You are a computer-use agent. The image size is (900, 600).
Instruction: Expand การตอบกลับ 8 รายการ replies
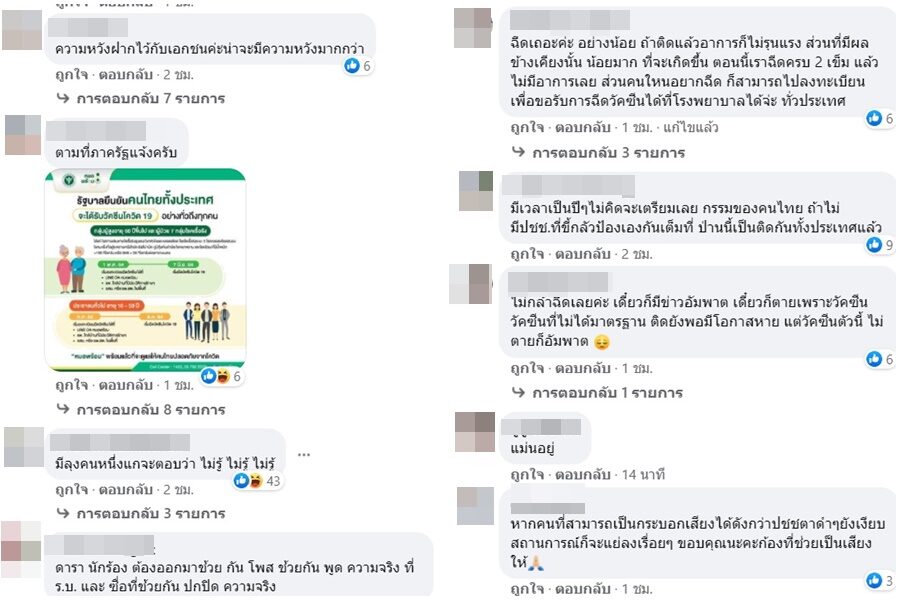coord(141,410)
